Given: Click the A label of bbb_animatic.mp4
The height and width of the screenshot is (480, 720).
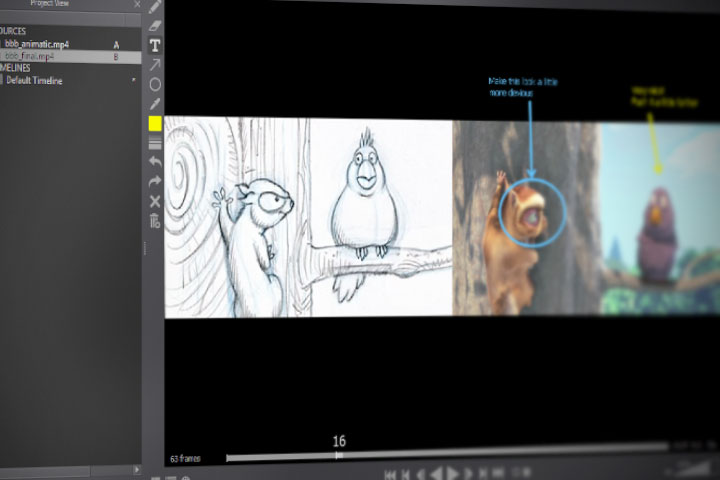Looking at the screenshot, I should coord(116,45).
